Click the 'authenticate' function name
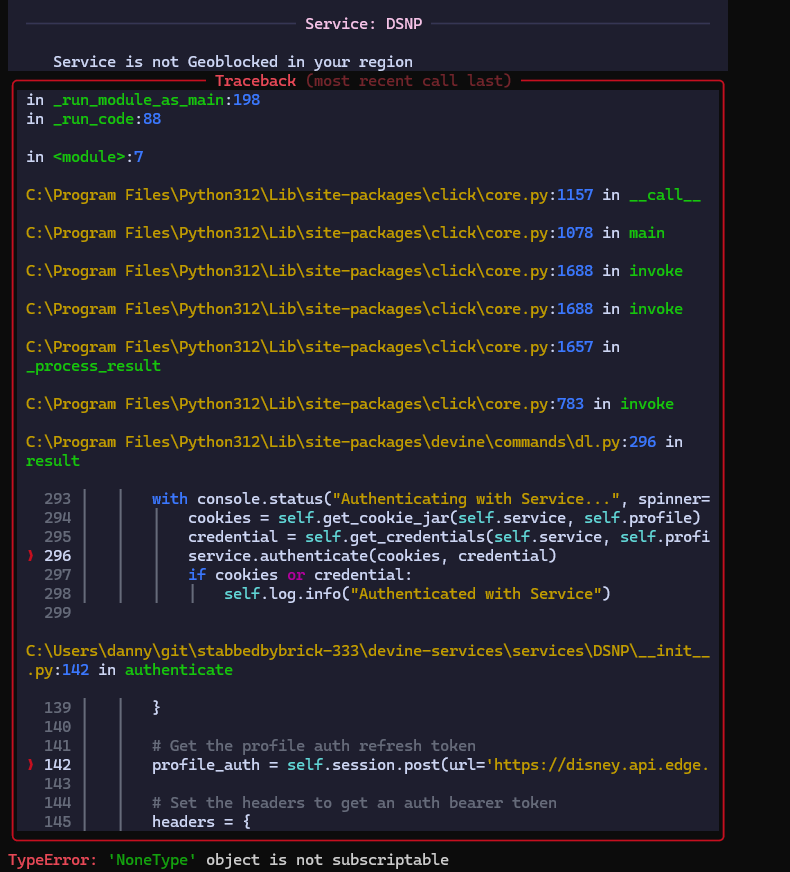Viewport: 790px width, 872px height. click(178, 670)
